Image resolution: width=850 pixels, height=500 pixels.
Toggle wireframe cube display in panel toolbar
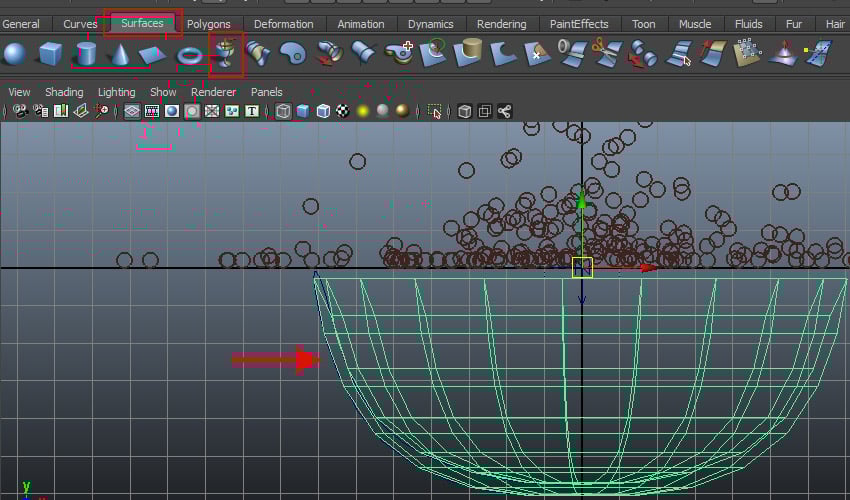coord(283,111)
